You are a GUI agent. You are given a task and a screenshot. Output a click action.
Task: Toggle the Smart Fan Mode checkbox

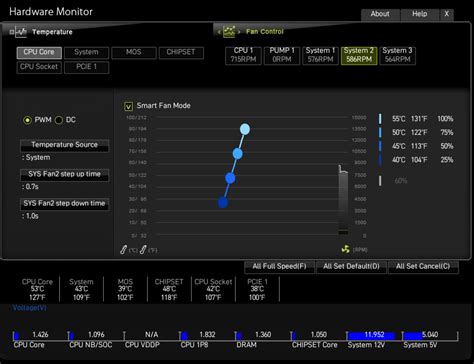coord(128,106)
